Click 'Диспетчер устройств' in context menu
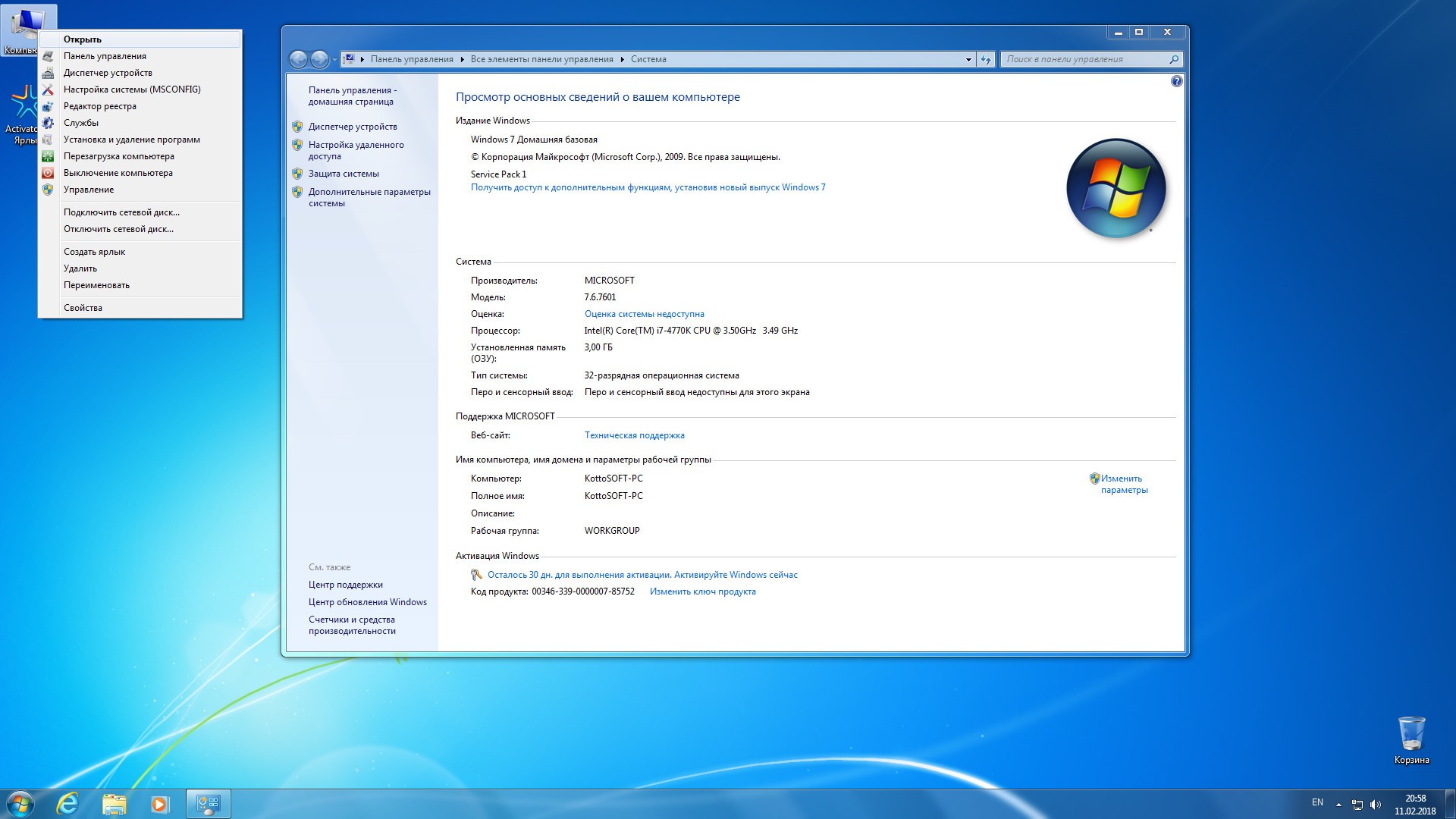Screen dimensions: 1456x819 click(x=108, y=73)
